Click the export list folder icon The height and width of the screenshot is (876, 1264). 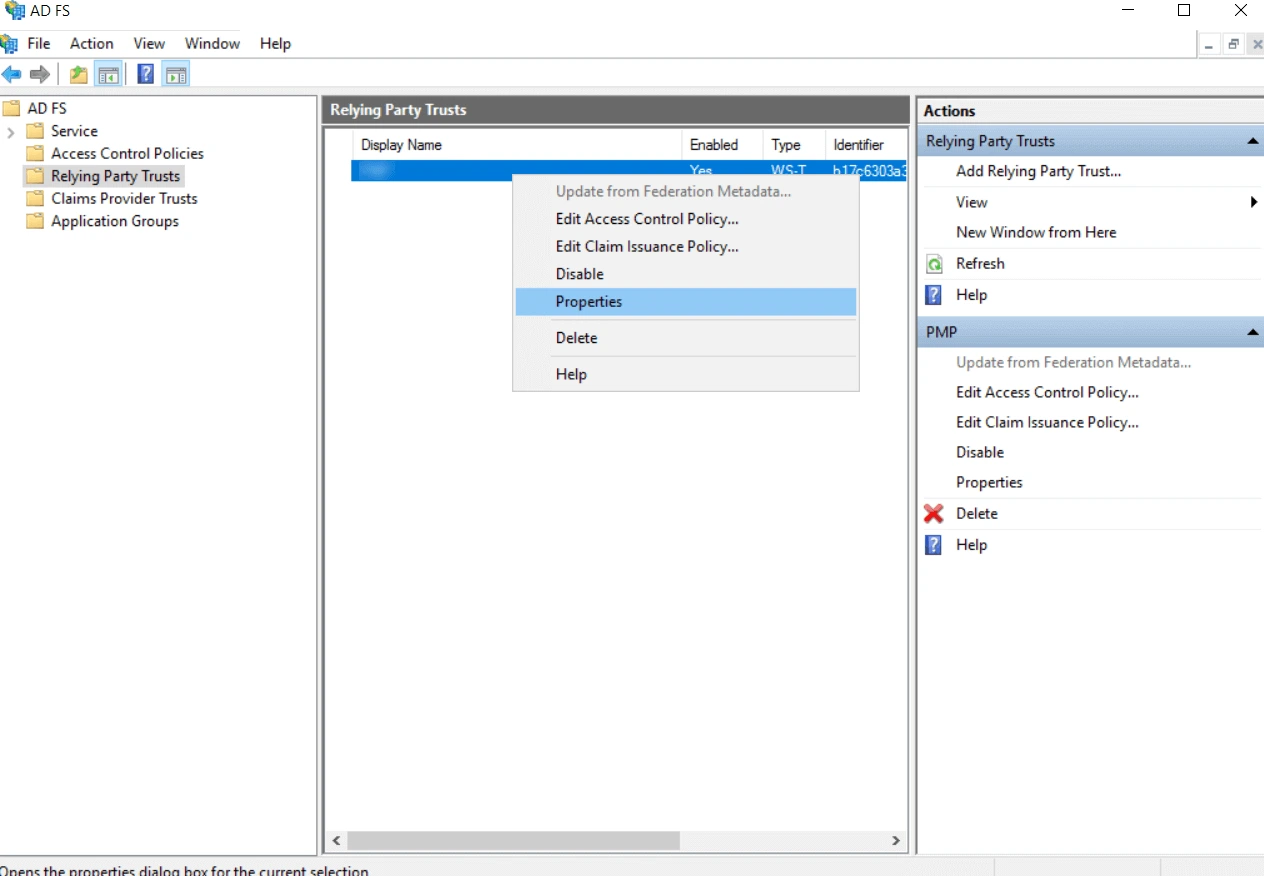click(x=78, y=73)
